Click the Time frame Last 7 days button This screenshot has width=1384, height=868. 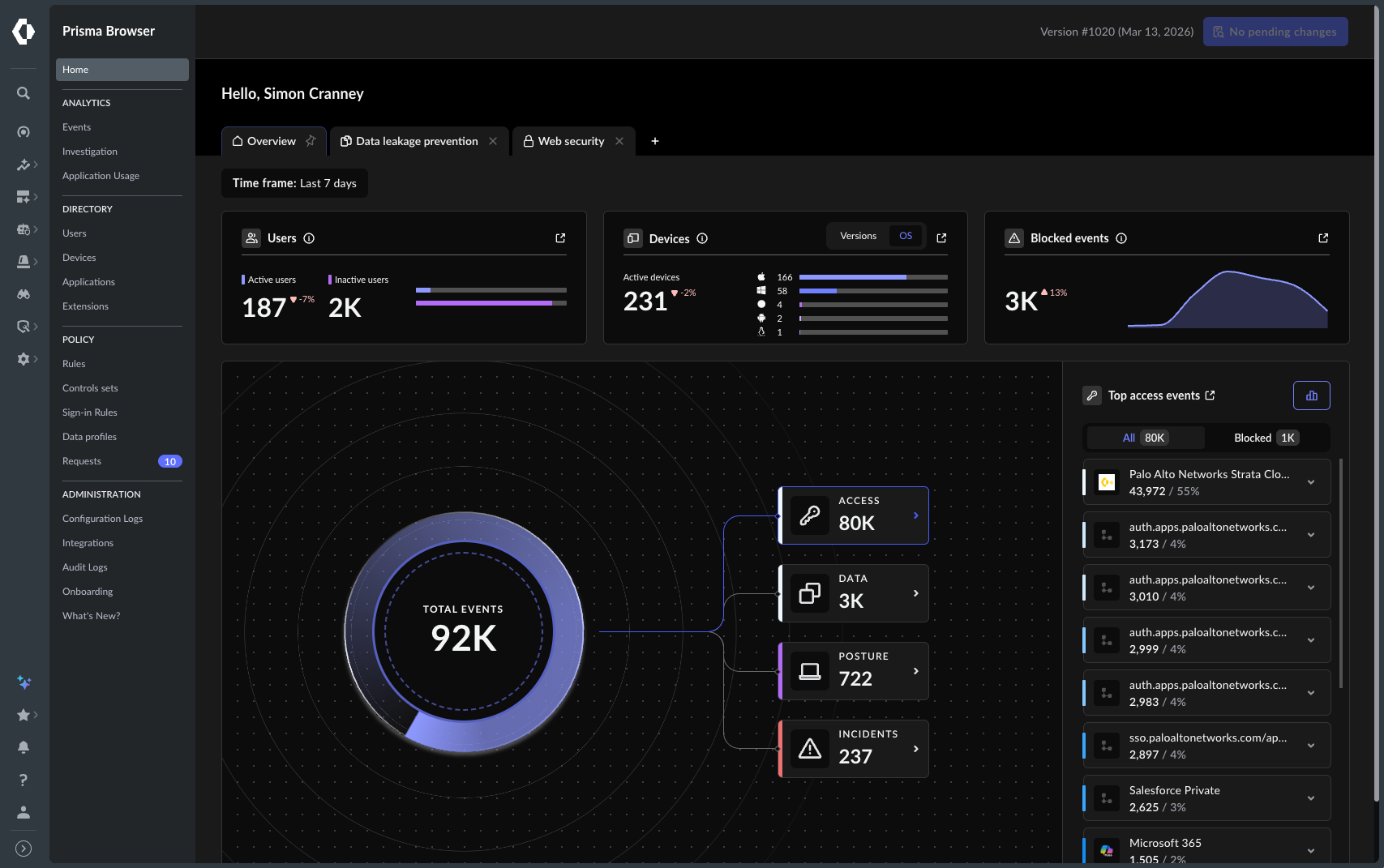294,183
